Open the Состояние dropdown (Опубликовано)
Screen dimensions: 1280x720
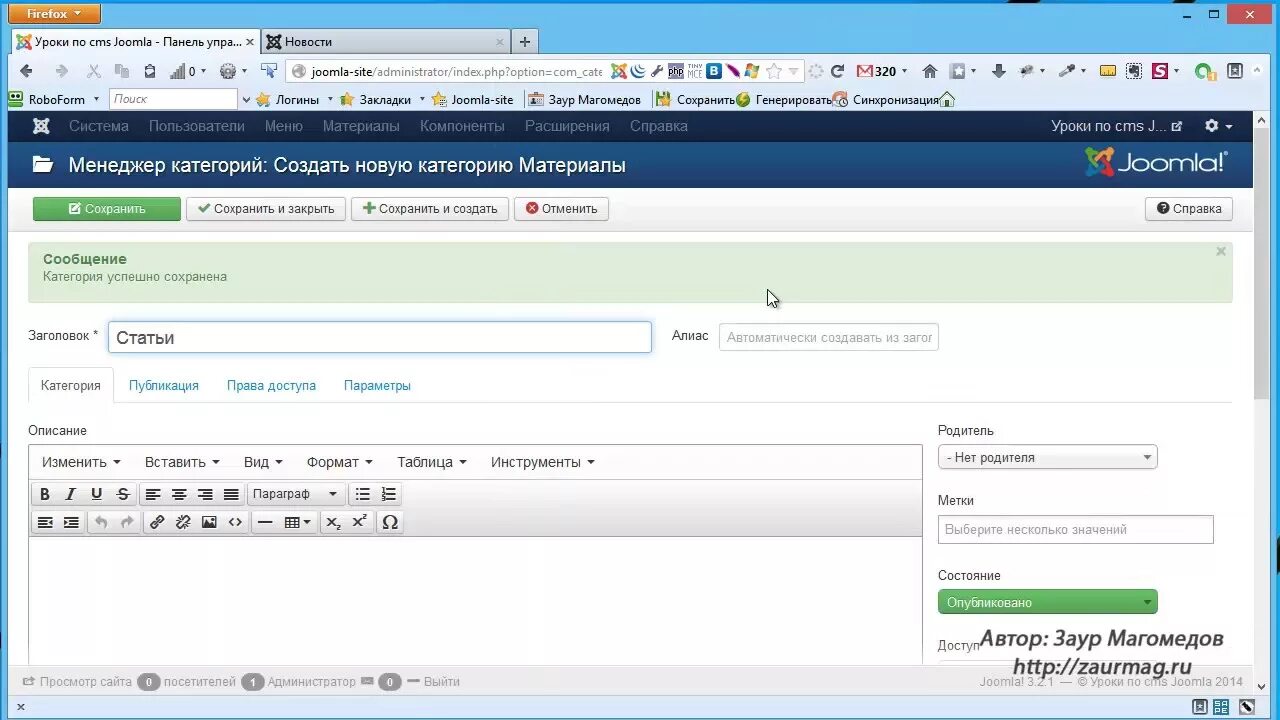tap(1047, 602)
